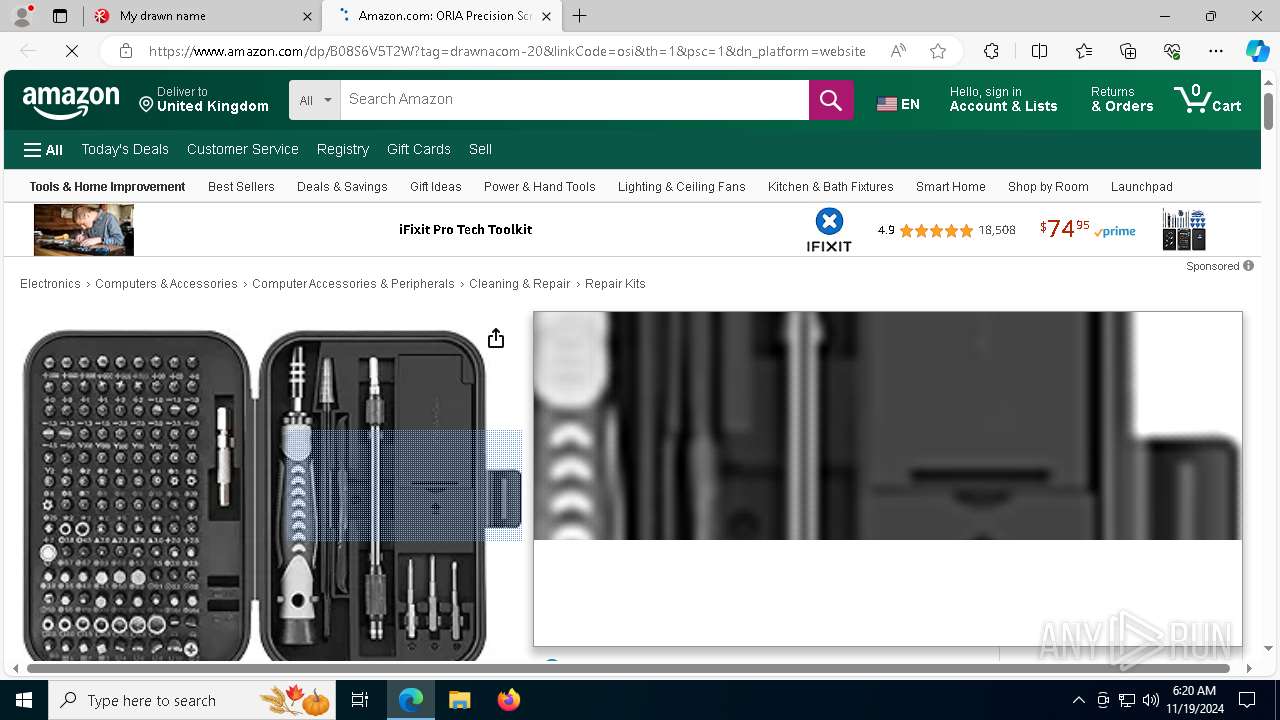Close the My drawn name tab

(307, 16)
